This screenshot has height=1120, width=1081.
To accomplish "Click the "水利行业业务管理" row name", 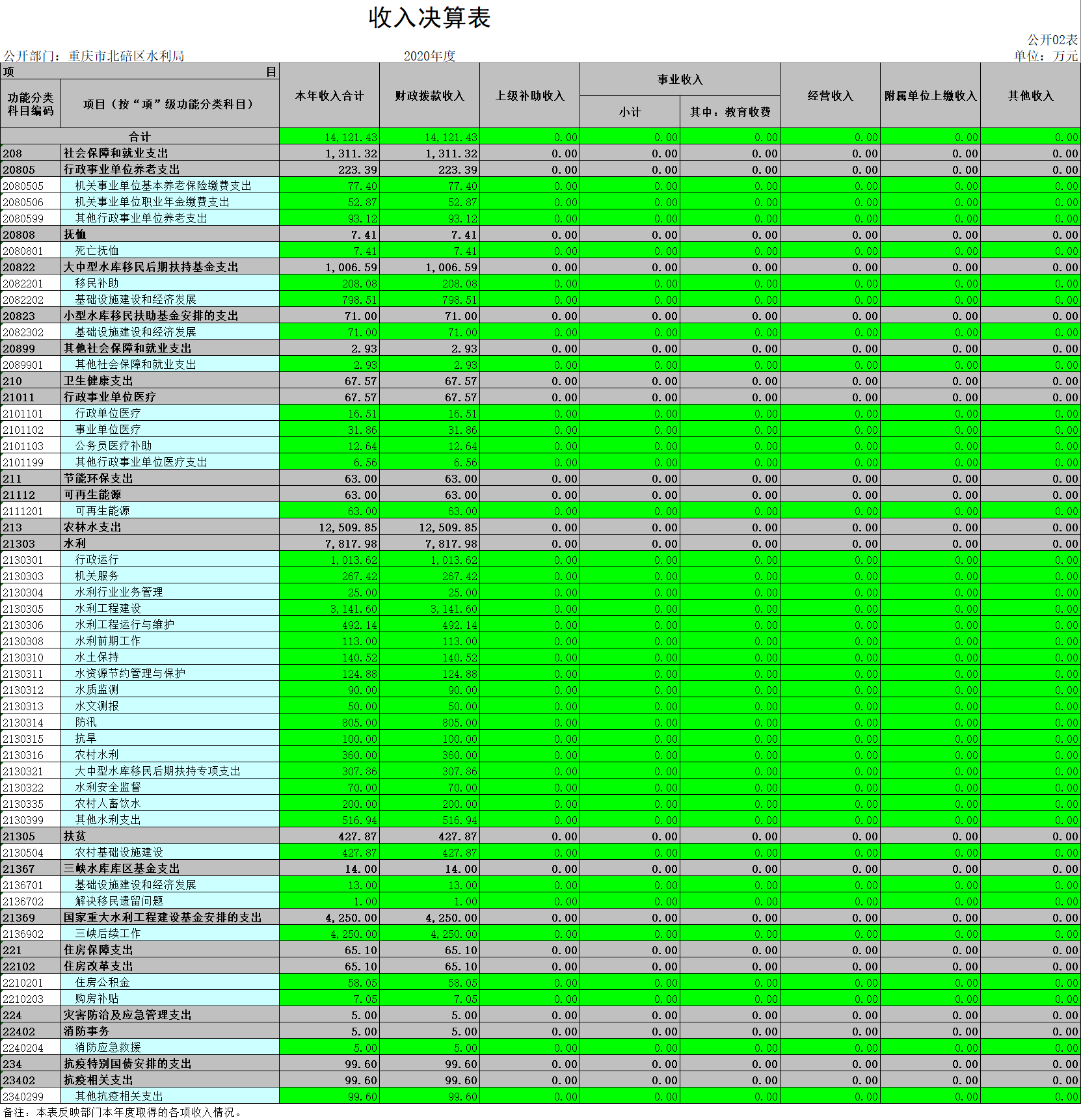I will click(119, 592).
